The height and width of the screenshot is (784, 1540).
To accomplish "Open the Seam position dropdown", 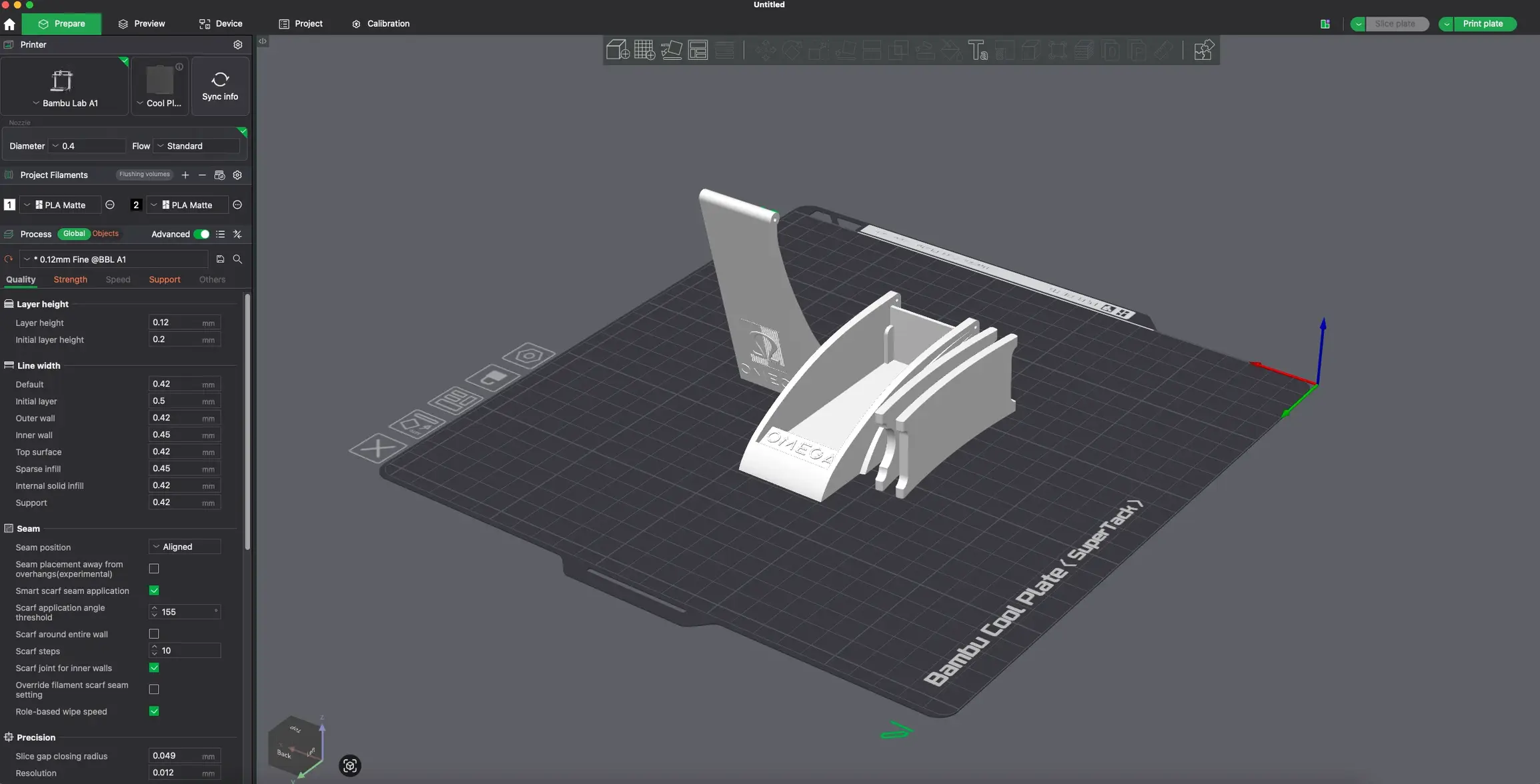I will 184,546.
